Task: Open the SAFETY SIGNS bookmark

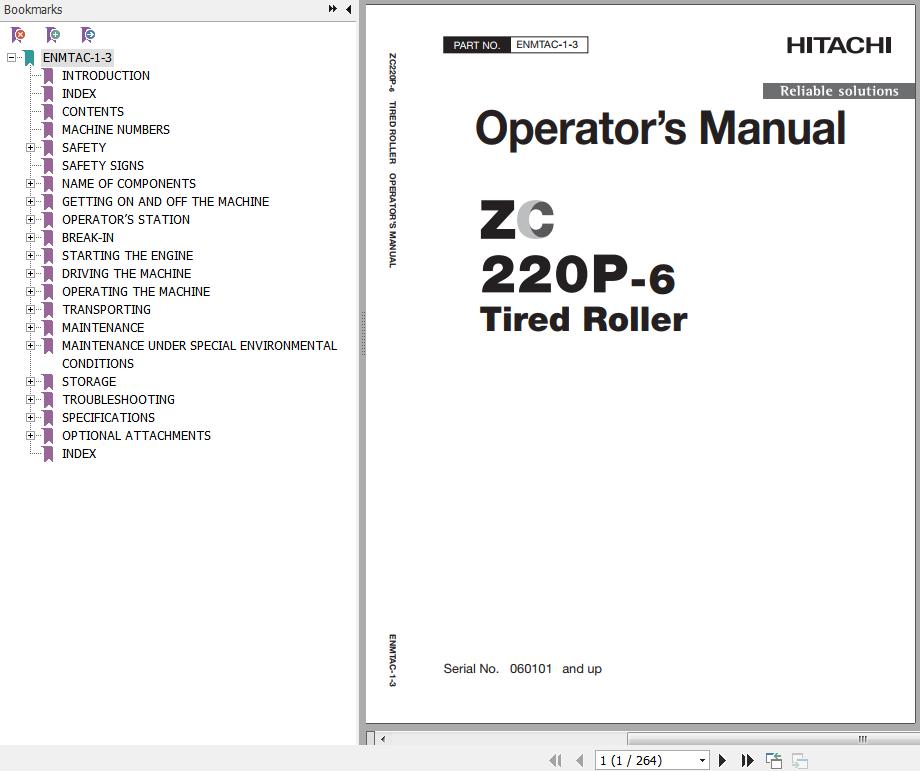Action: click(103, 165)
